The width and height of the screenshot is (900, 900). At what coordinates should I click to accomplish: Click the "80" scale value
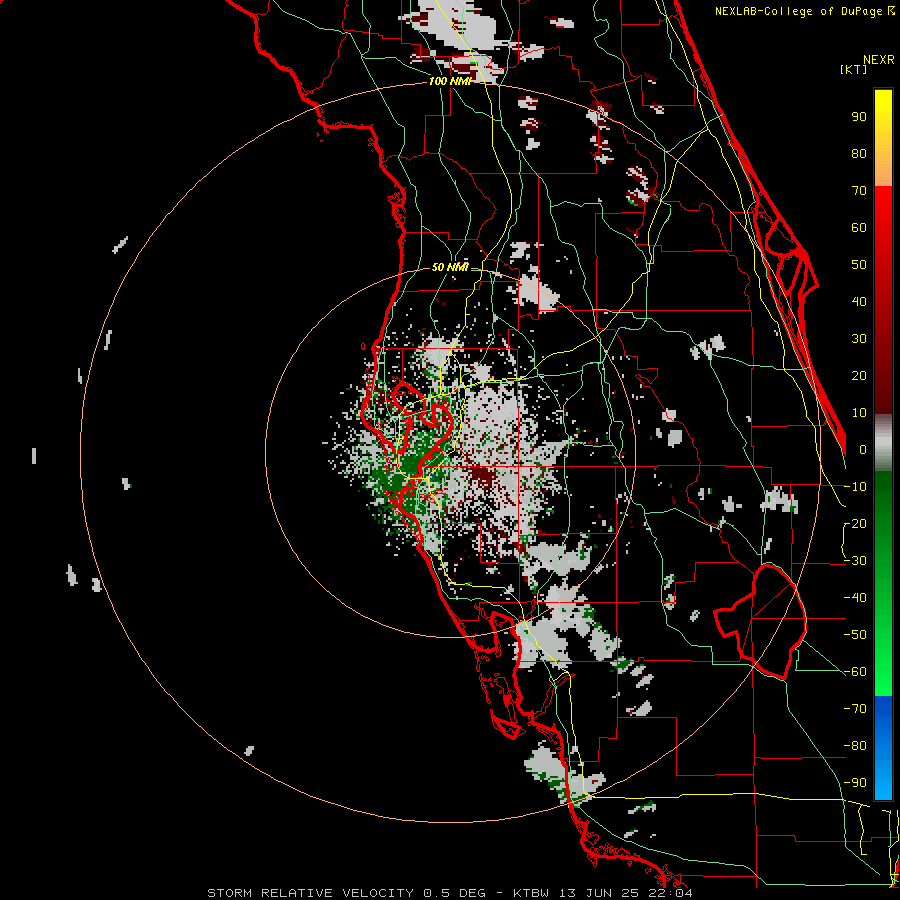(859, 153)
